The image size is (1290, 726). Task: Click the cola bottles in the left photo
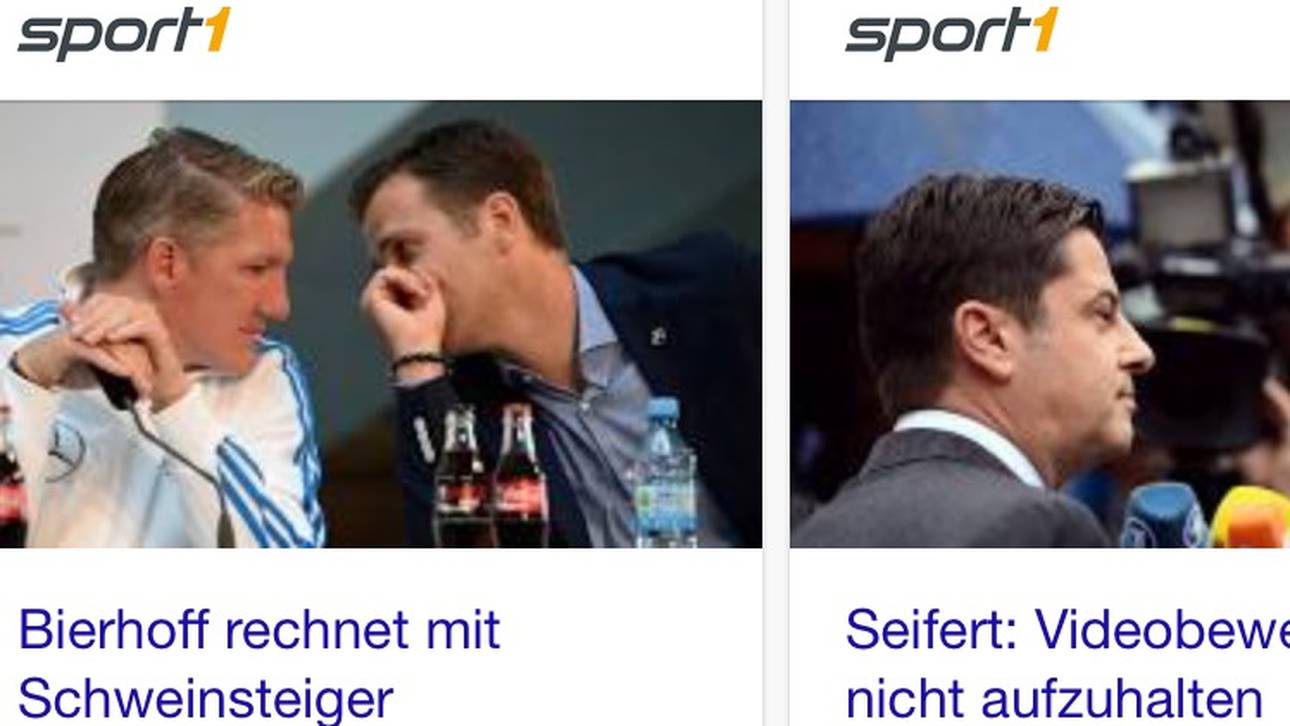tap(490, 475)
